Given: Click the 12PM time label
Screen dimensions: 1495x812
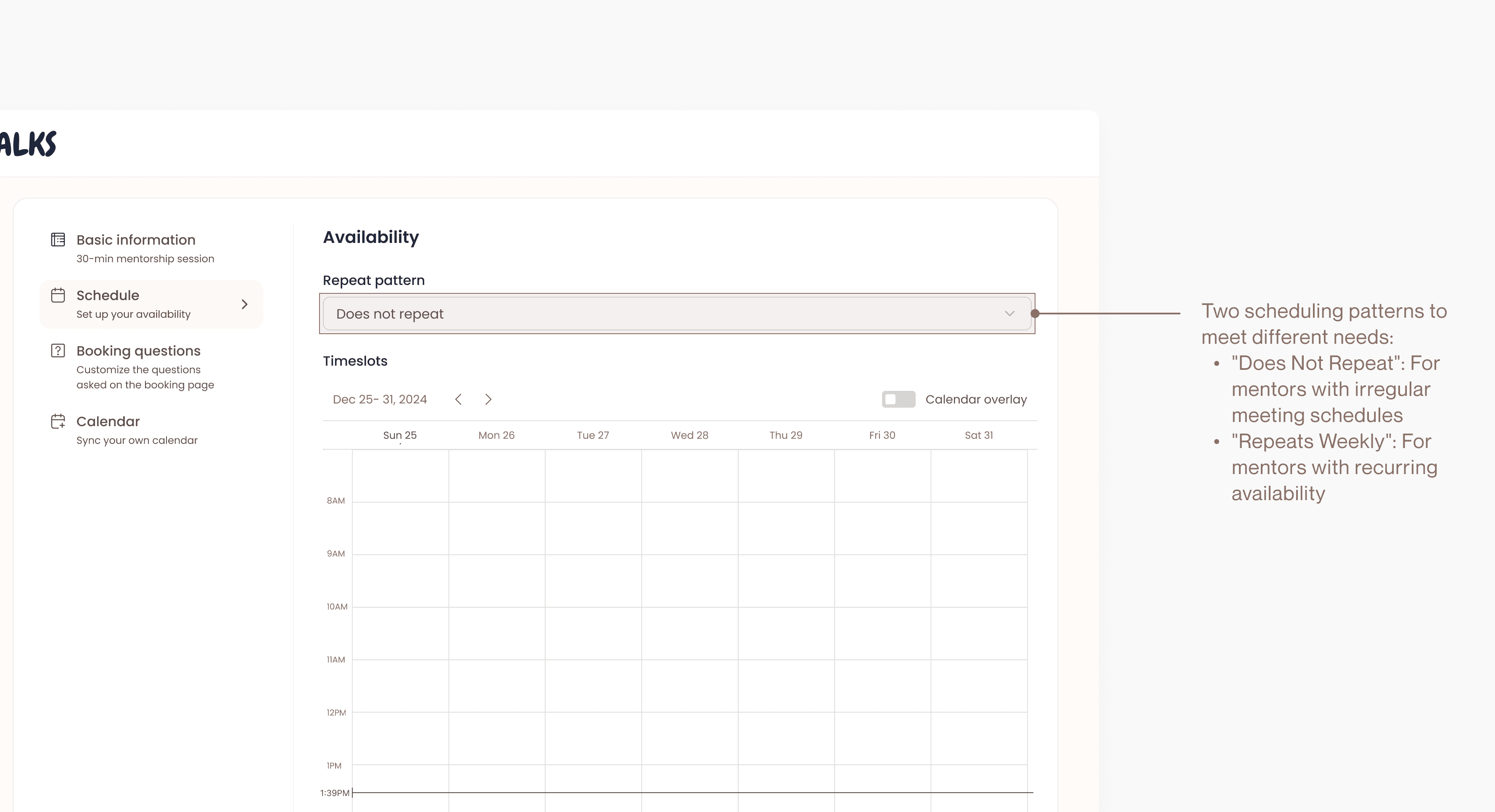Looking at the screenshot, I should click(336, 712).
